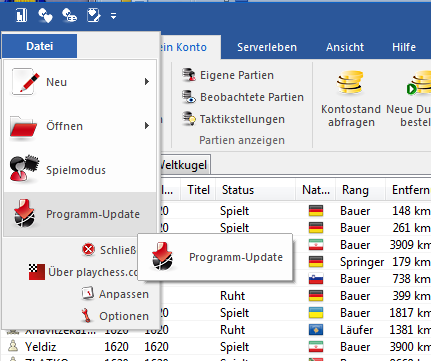Viewport: 431px width, 361px height.
Task: Open Anpassen in the Datei menu
Action: [x=115, y=294]
